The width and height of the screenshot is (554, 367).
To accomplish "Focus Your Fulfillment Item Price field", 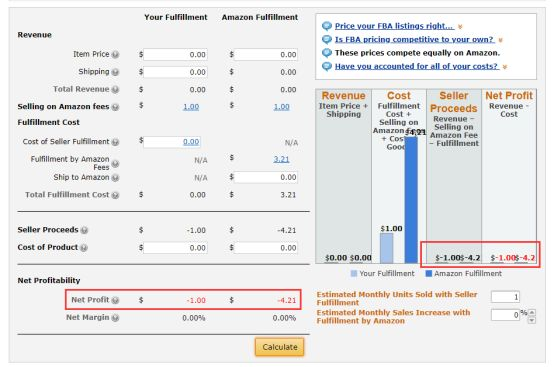I will [176, 55].
